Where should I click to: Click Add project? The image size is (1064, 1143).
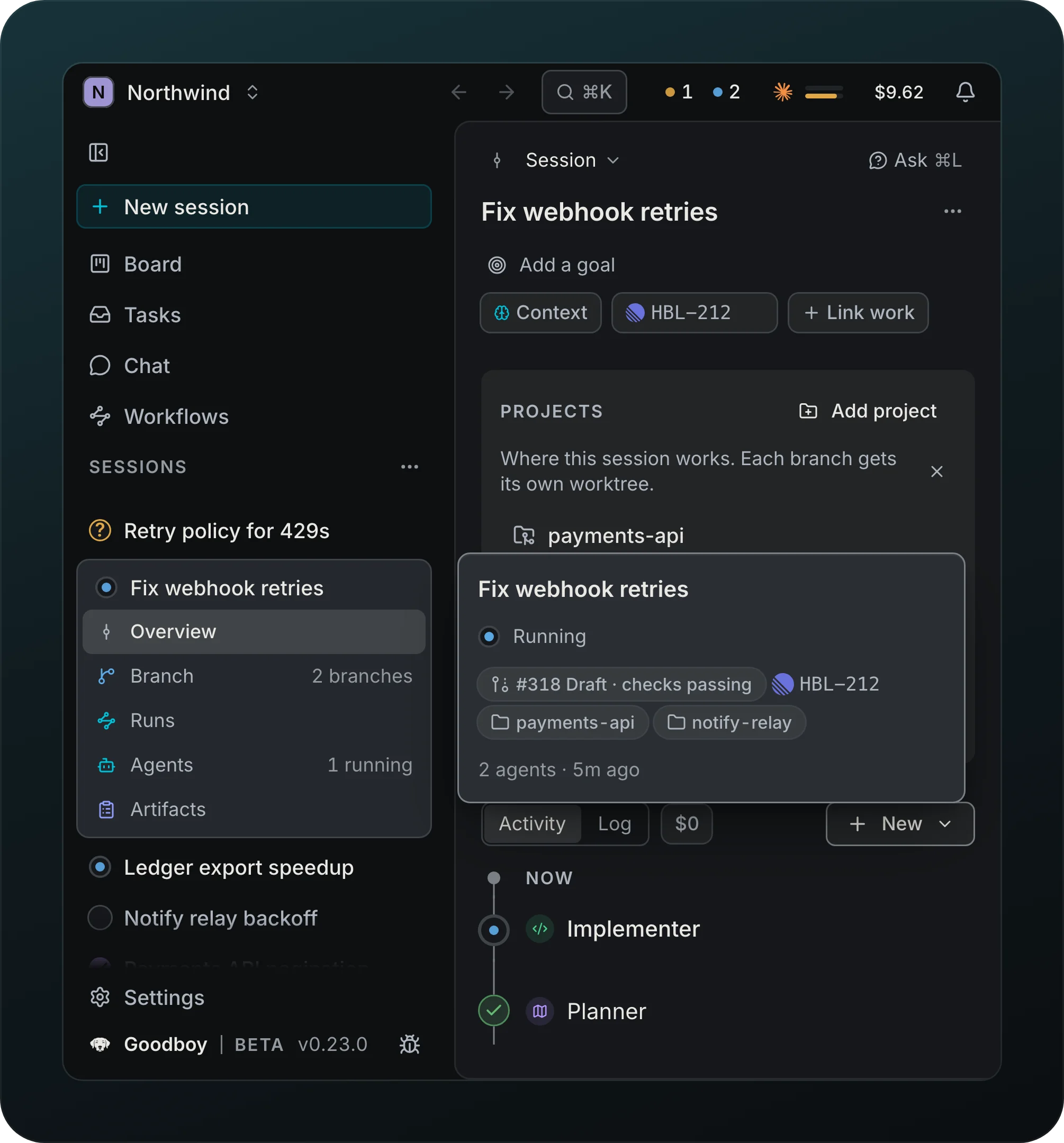click(867, 411)
